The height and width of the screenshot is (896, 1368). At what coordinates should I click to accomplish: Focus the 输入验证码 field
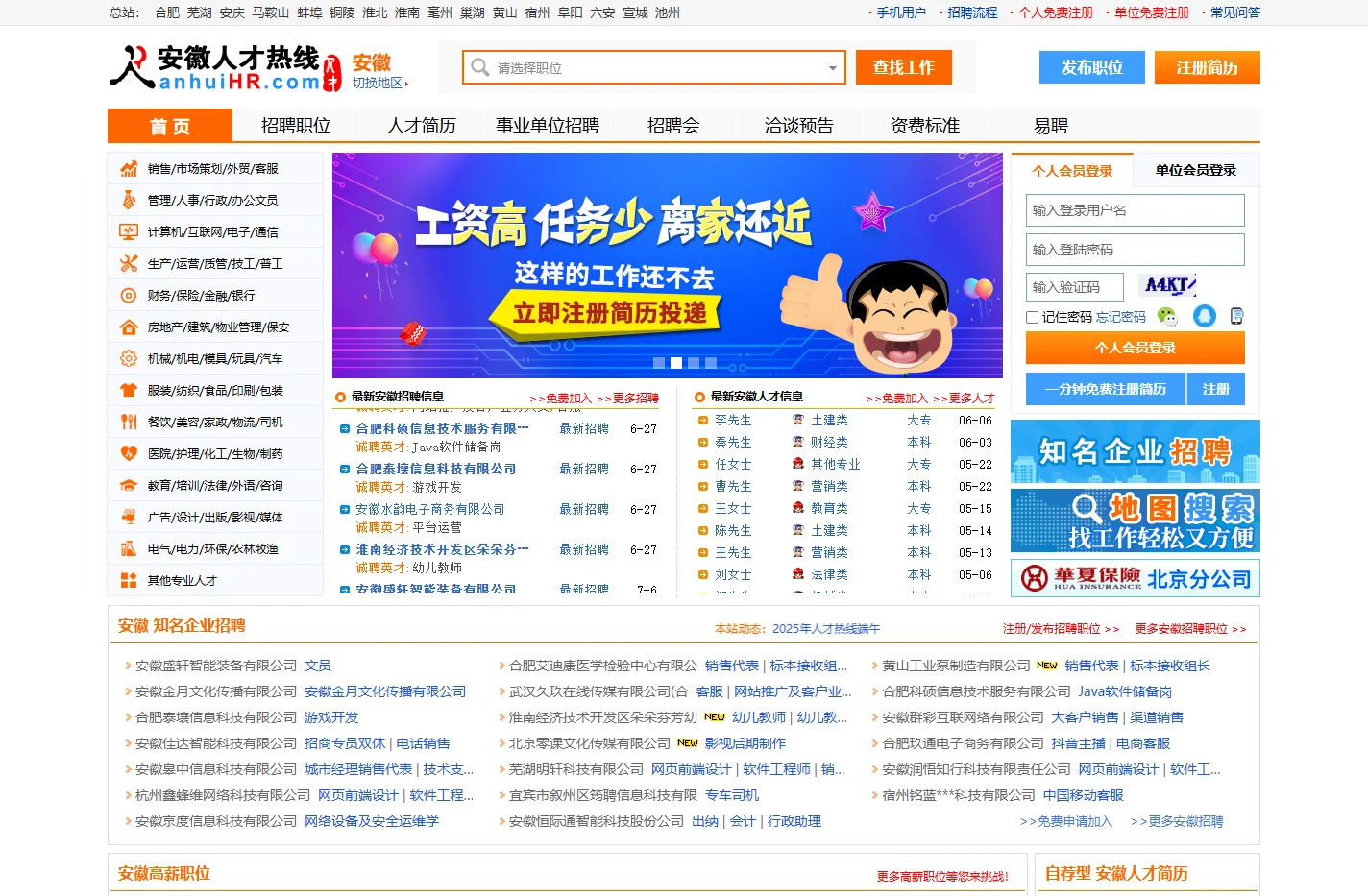[1075, 287]
